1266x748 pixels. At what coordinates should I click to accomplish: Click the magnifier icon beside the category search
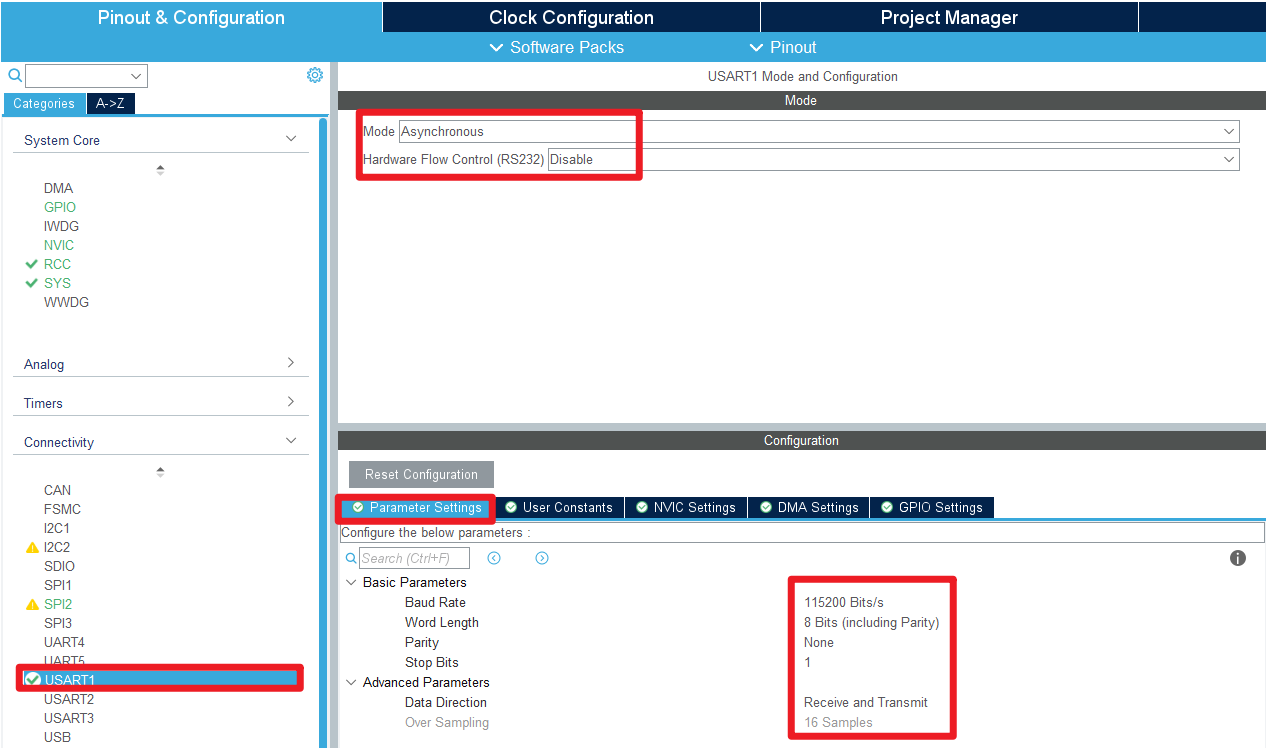(x=15, y=75)
